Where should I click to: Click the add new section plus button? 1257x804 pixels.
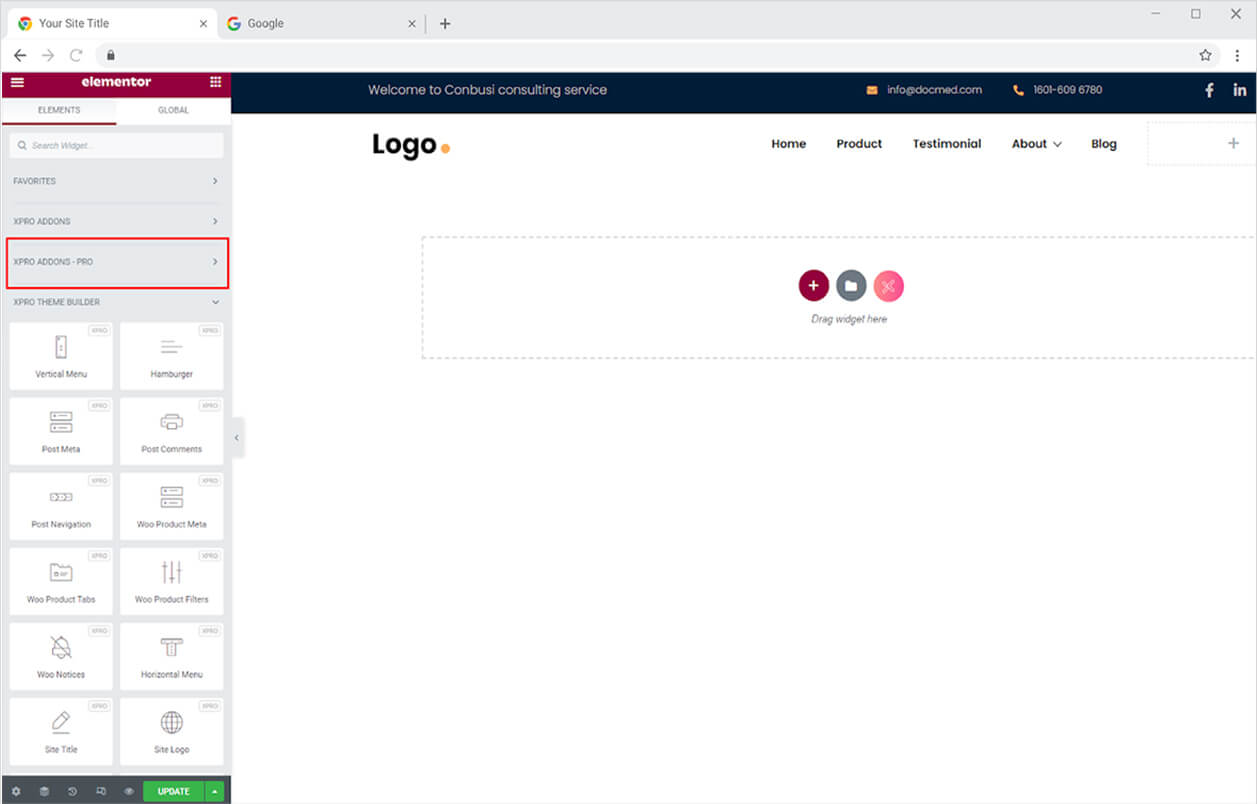[814, 286]
